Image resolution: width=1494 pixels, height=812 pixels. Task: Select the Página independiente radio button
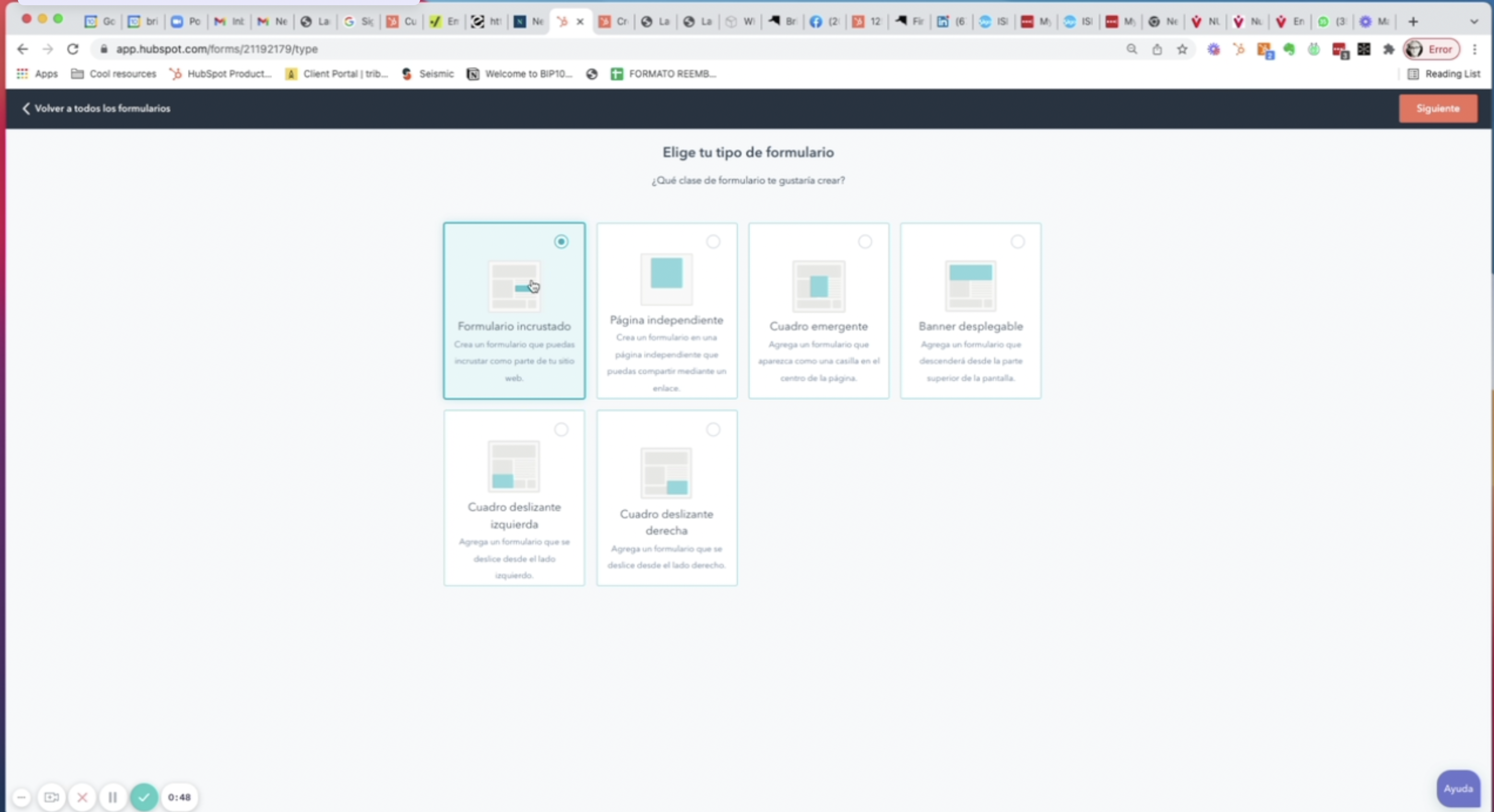tap(713, 242)
